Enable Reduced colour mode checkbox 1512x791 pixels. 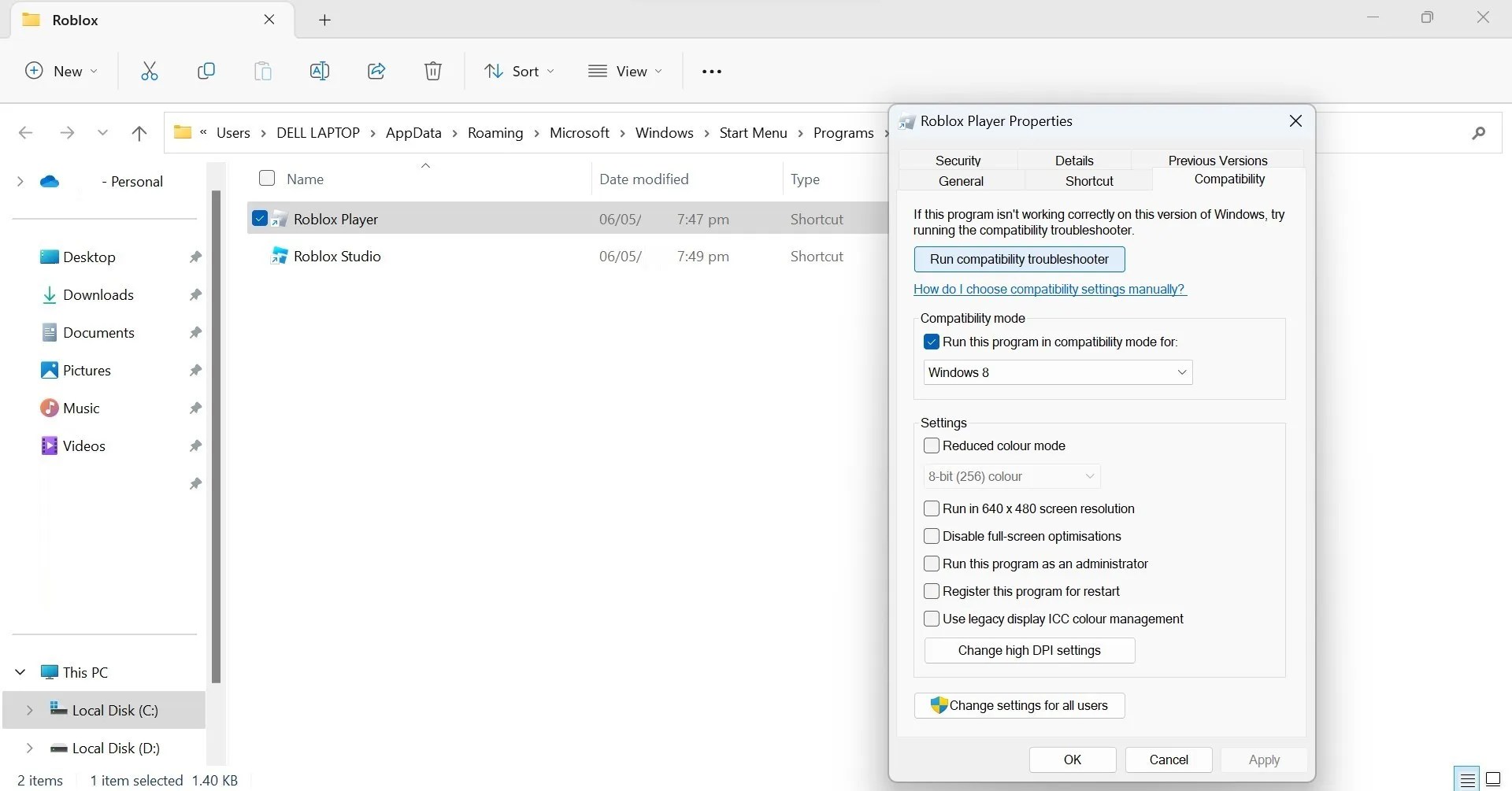[x=932, y=445]
